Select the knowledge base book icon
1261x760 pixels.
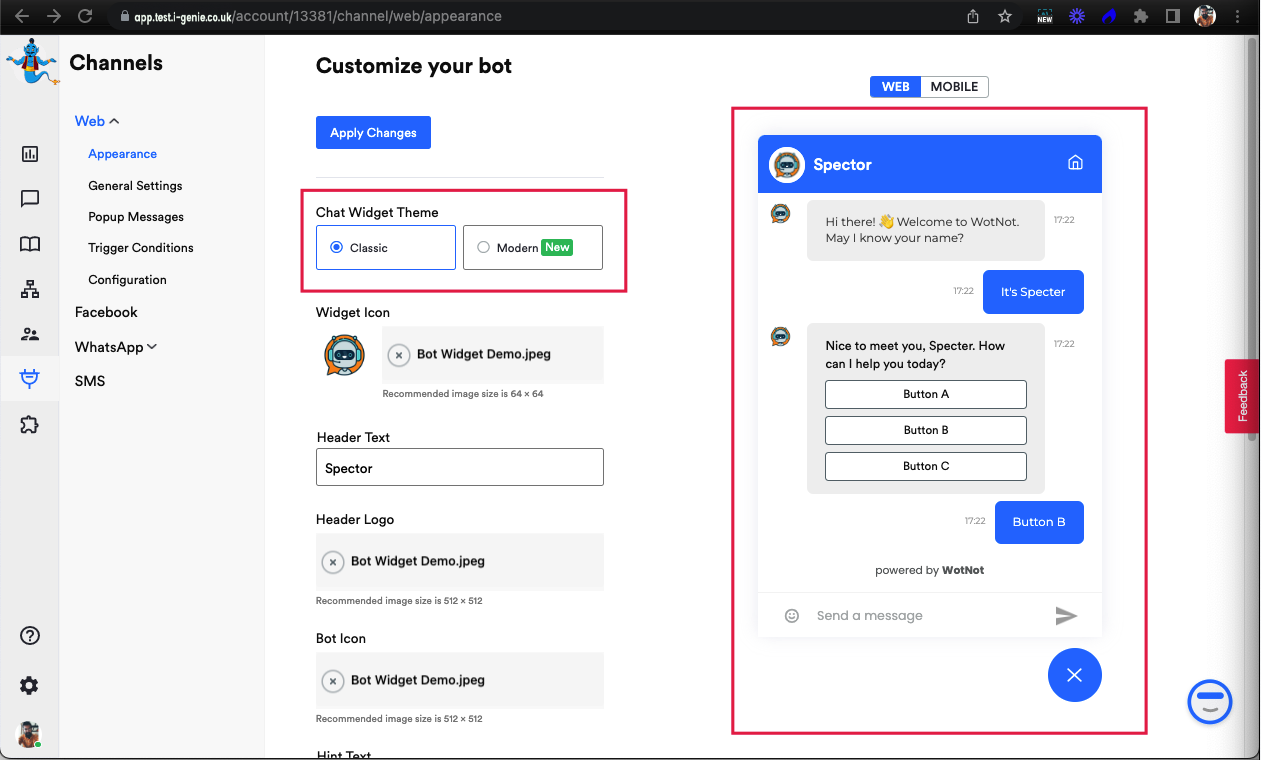point(29,243)
